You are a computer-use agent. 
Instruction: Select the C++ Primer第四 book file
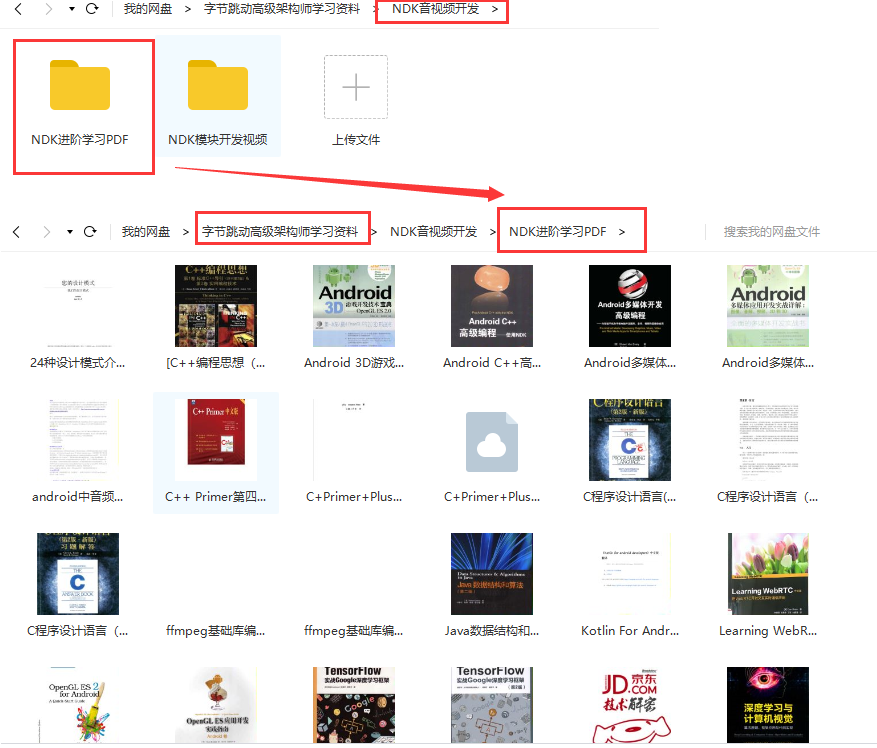coord(216,451)
